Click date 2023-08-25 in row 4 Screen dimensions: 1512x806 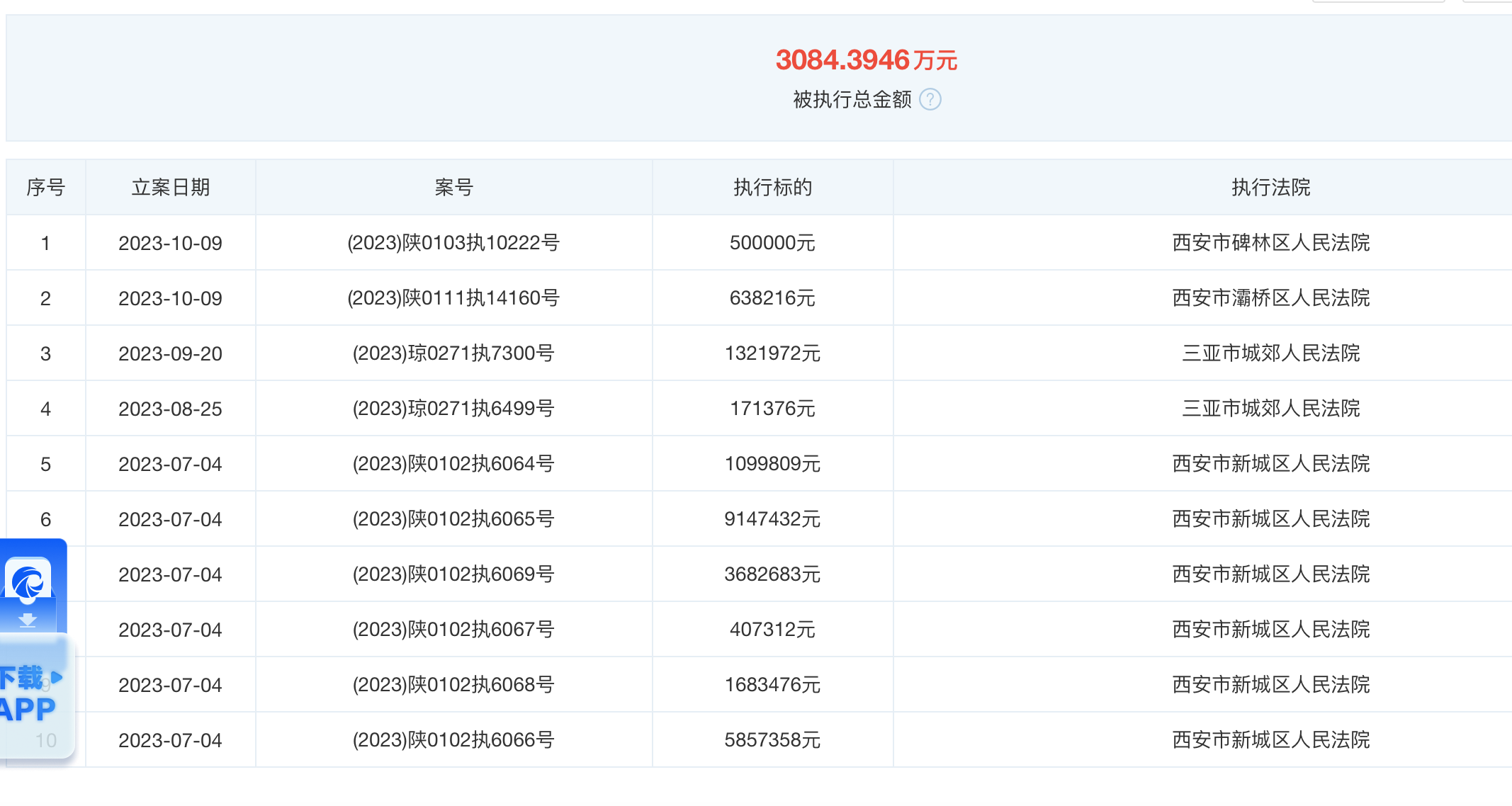170,409
